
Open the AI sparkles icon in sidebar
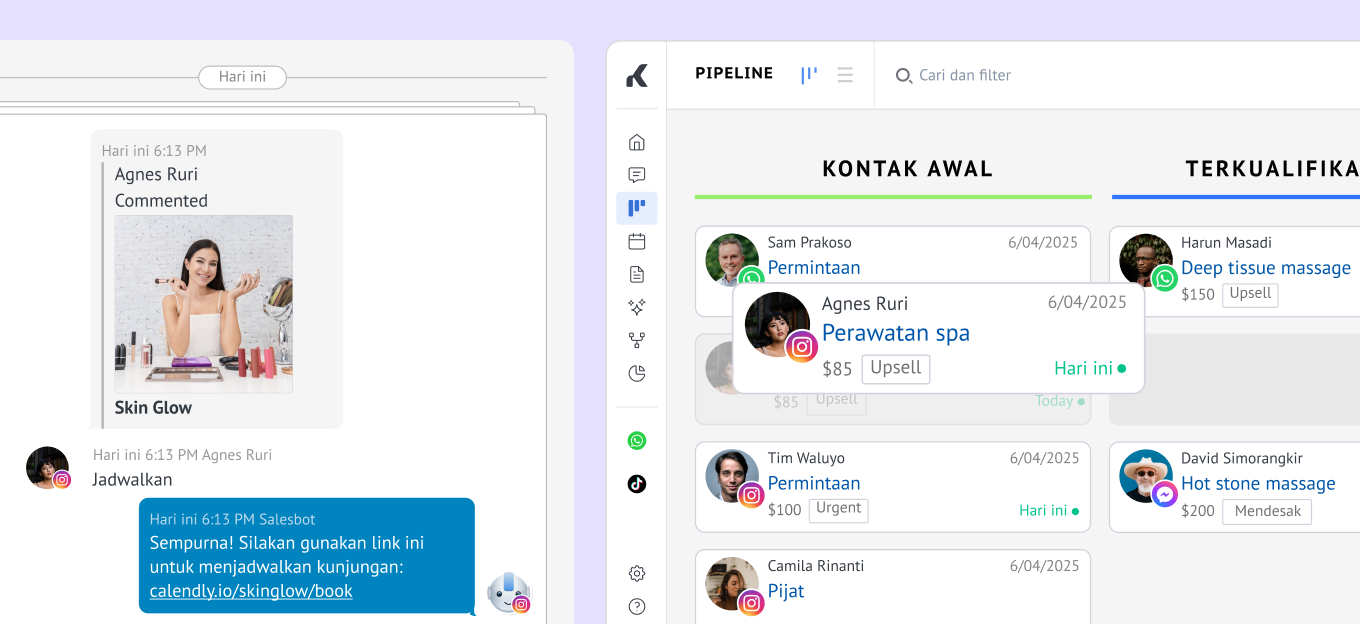(x=637, y=307)
